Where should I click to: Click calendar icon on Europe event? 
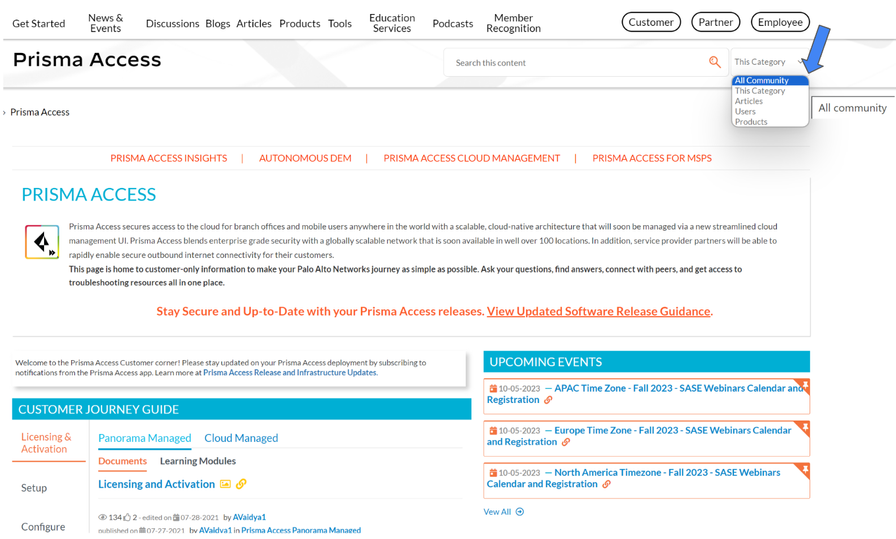pyautogui.click(x=493, y=431)
